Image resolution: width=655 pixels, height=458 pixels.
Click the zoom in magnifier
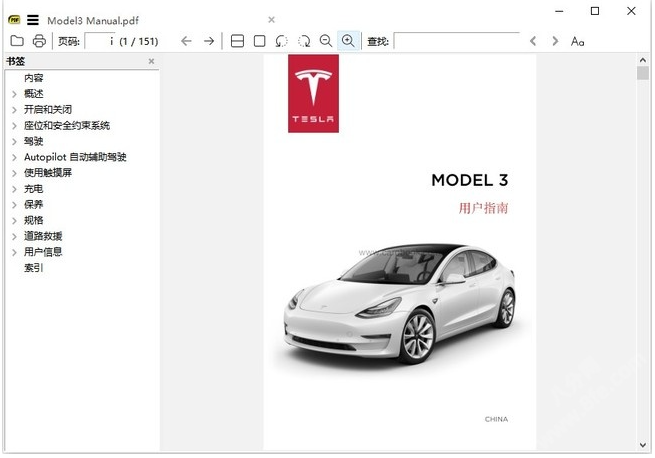pyautogui.click(x=348, y=41)
